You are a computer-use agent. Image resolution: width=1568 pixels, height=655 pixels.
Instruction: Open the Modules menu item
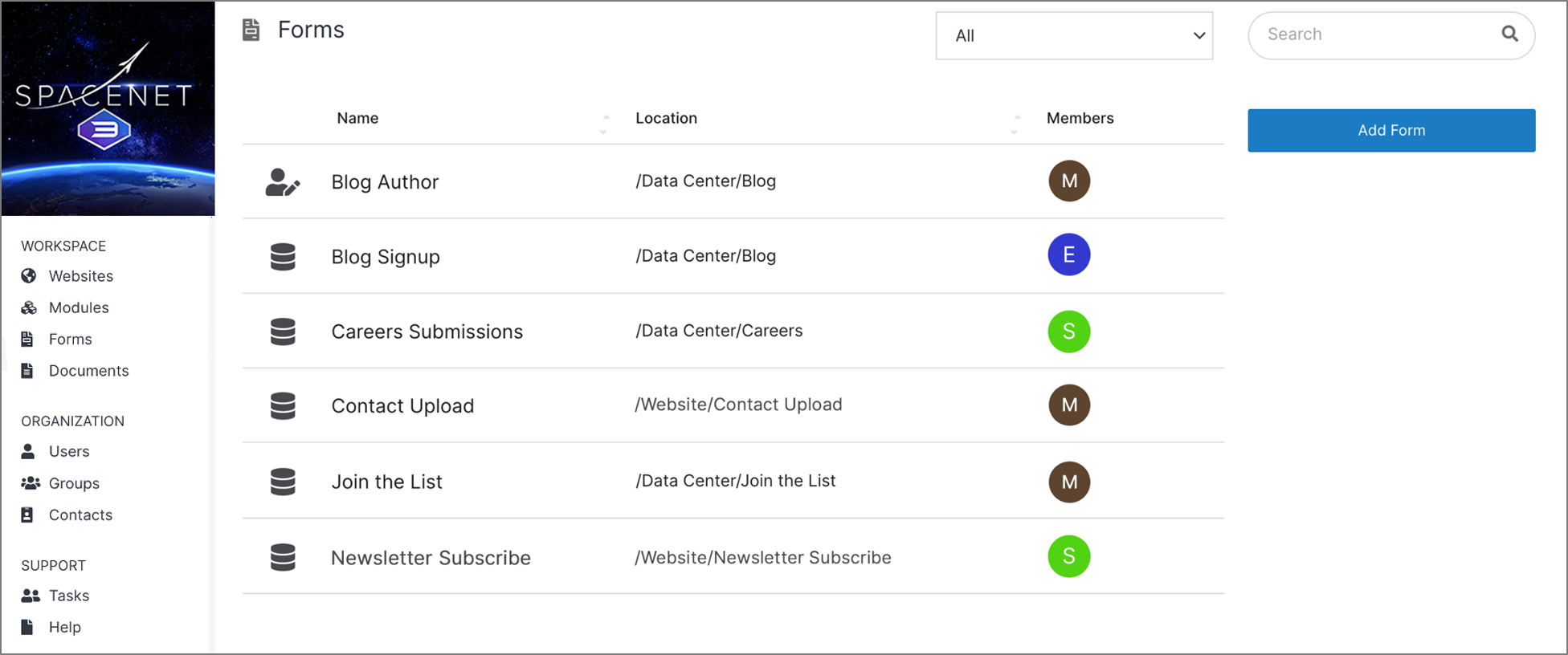[x=79, y=307]
